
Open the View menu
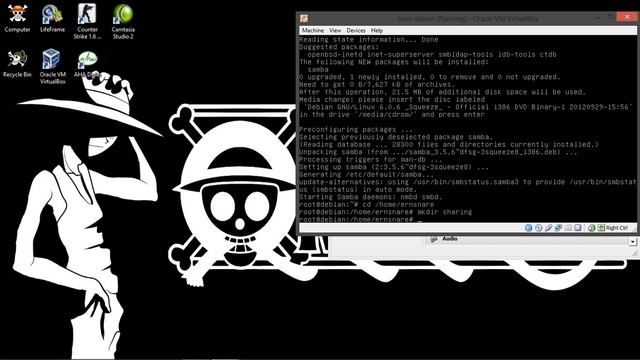click(x=335, y=30)
